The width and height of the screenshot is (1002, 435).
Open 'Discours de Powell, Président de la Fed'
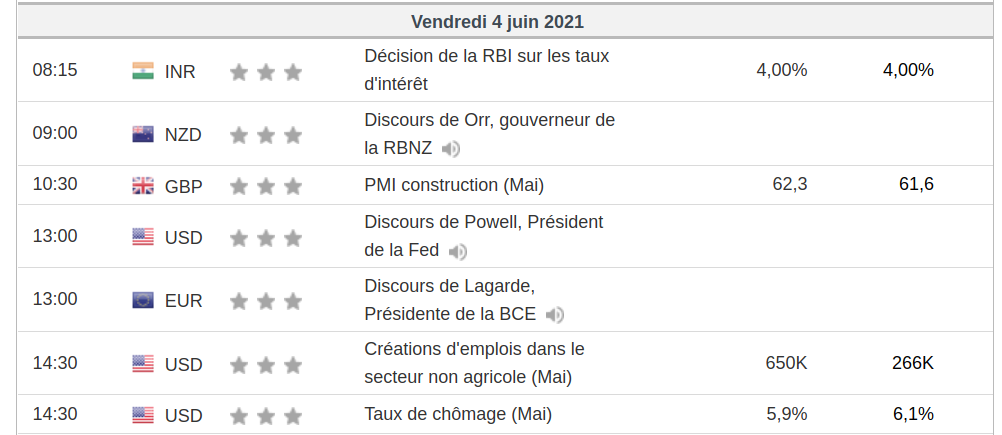[484, 236]
